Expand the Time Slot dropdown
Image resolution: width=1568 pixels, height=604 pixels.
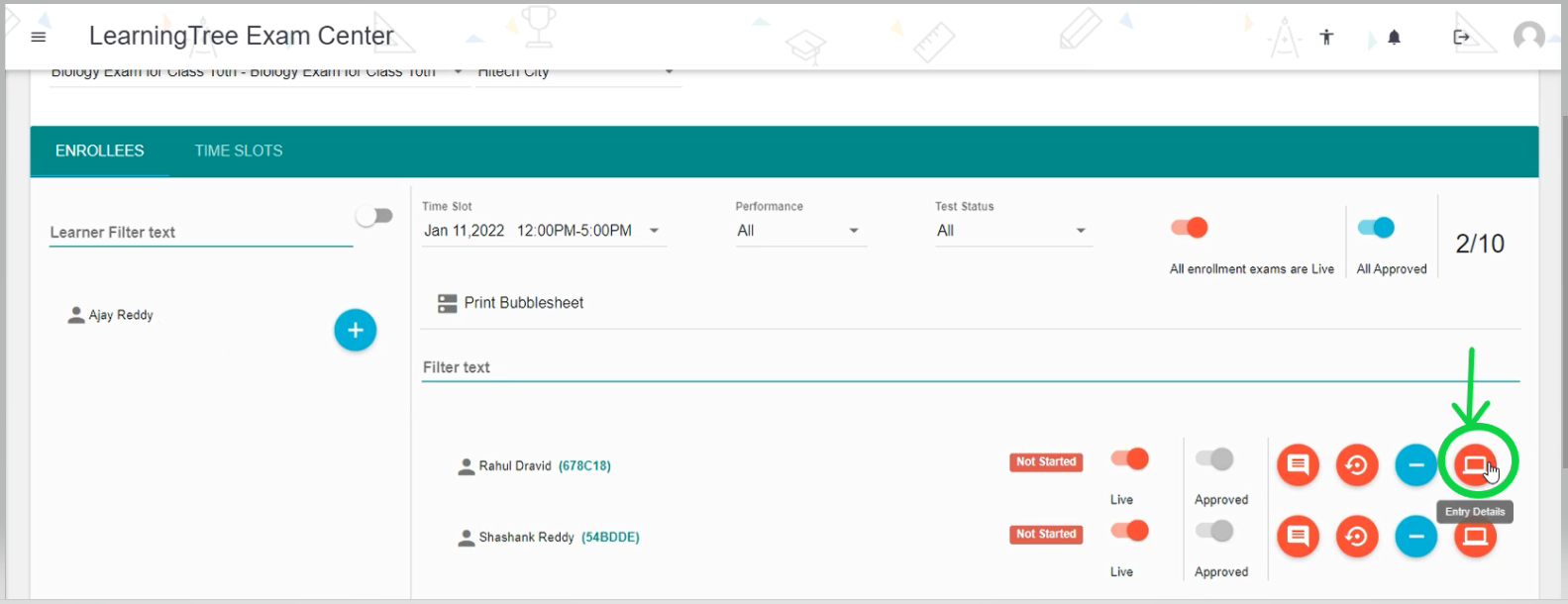(x=543, y=231)
